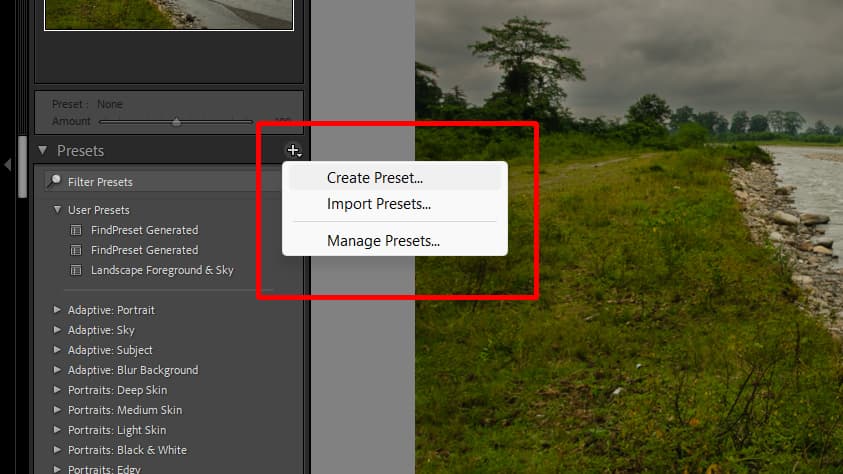
Task: Expand the Portraits: Medium Skin group
Action: tap(57, 410)
